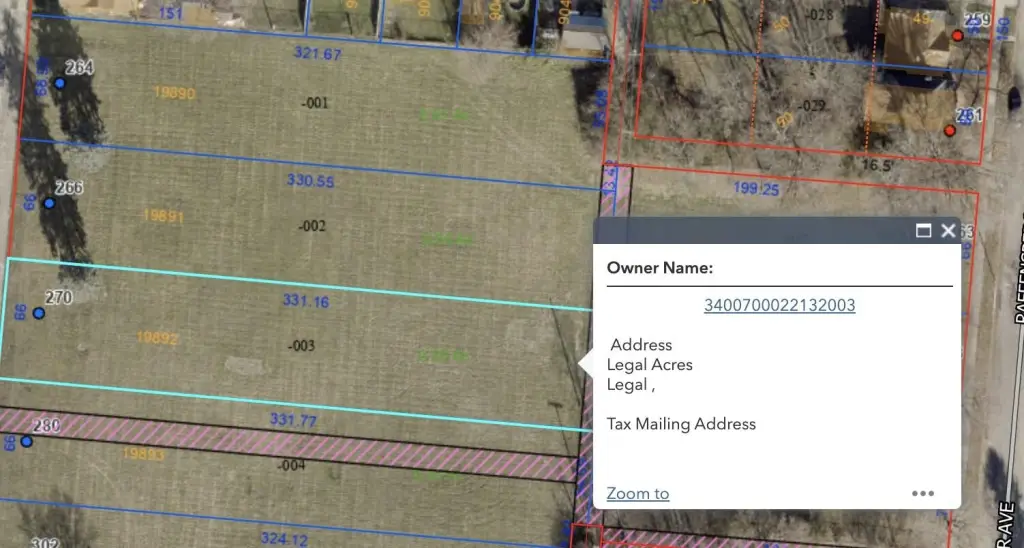Open parcel link 3400700022132003

779,306
